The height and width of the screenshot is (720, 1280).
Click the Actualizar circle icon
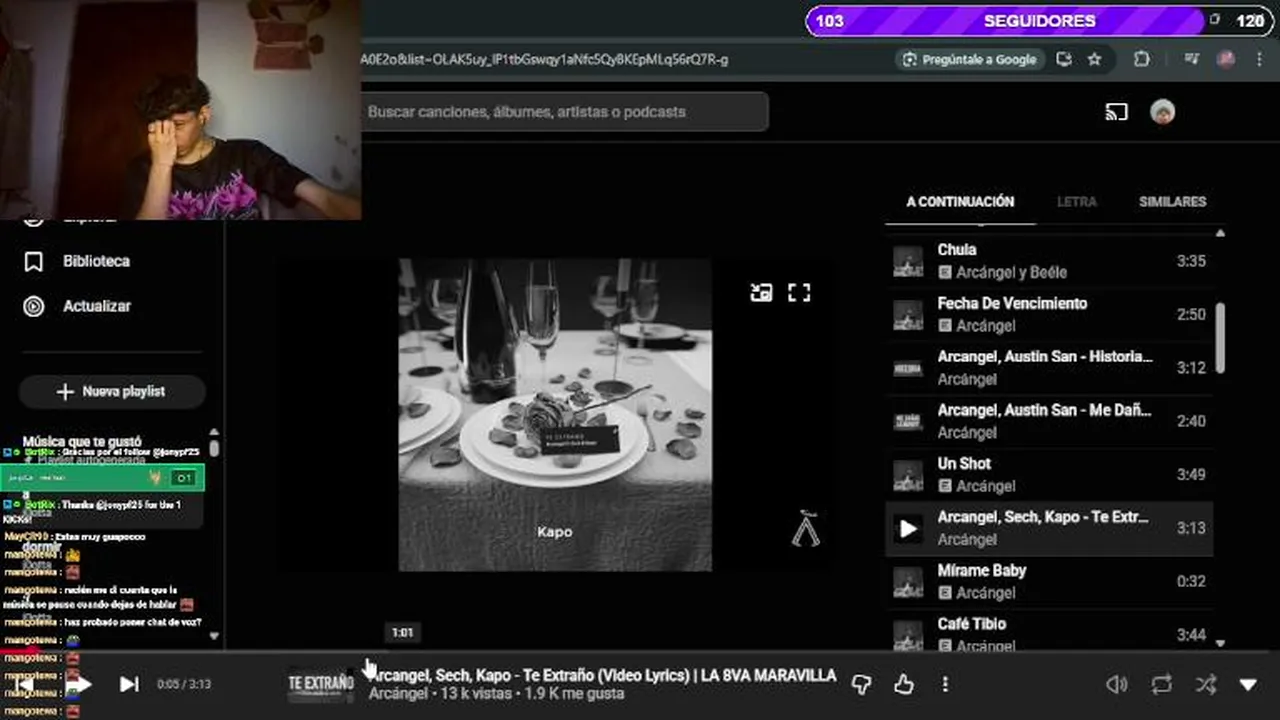34,306
